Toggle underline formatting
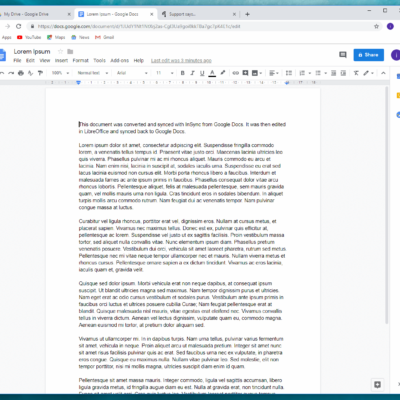Screen dimensions: 400x400 (202, 73)
